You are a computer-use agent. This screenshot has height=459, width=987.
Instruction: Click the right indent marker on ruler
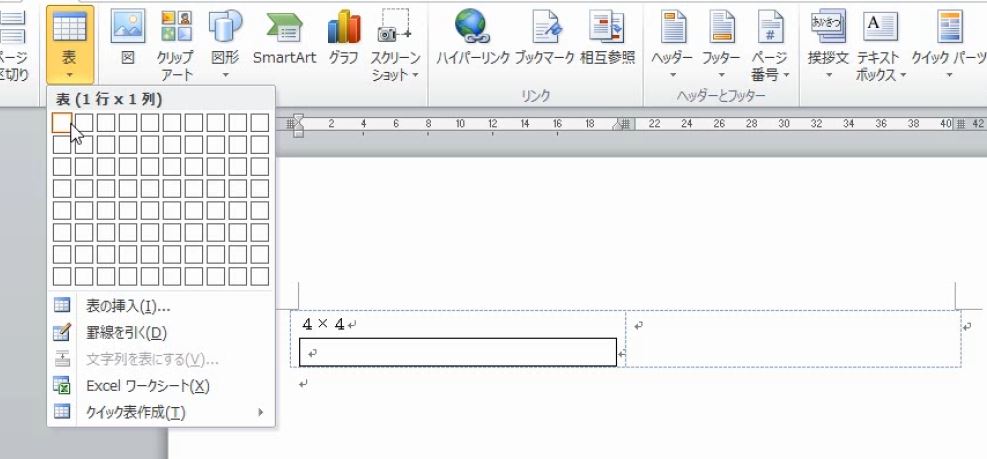[618, 125]
